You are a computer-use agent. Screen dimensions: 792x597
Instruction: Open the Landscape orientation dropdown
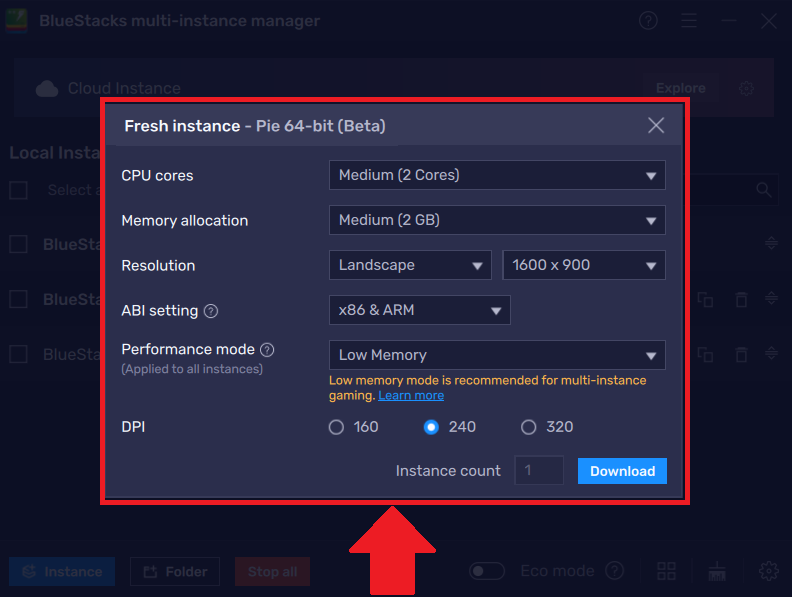[410, 265]
